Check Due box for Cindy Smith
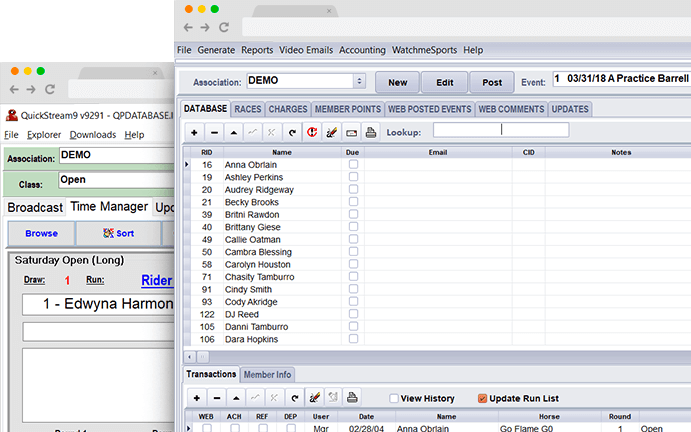The image size is (691, 432). 353,289
